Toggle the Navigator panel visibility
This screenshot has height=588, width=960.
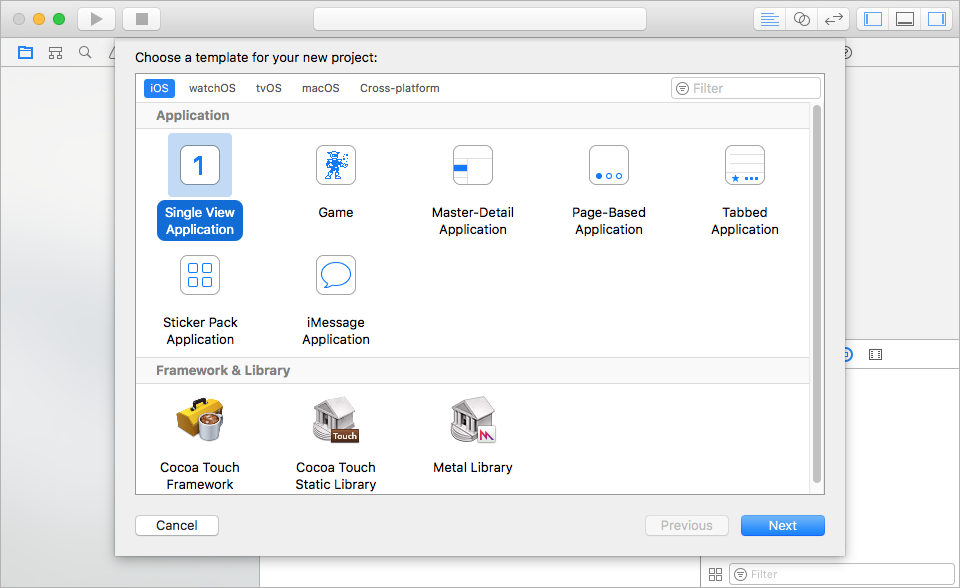[x=873, y=19]
